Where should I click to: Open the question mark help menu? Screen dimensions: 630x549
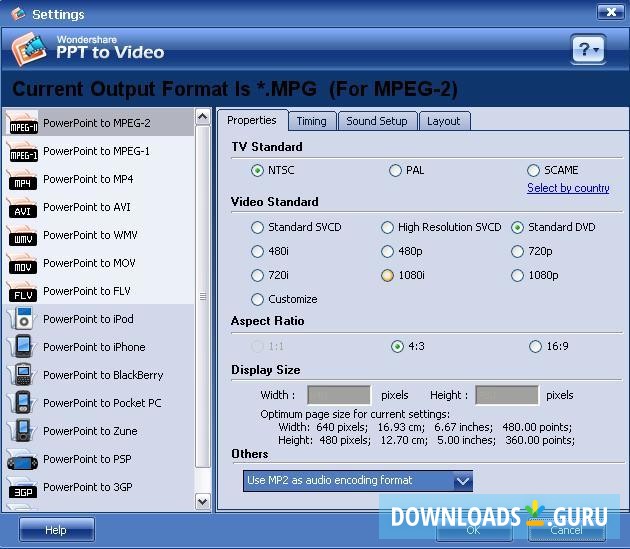click(x=588, y=49)
